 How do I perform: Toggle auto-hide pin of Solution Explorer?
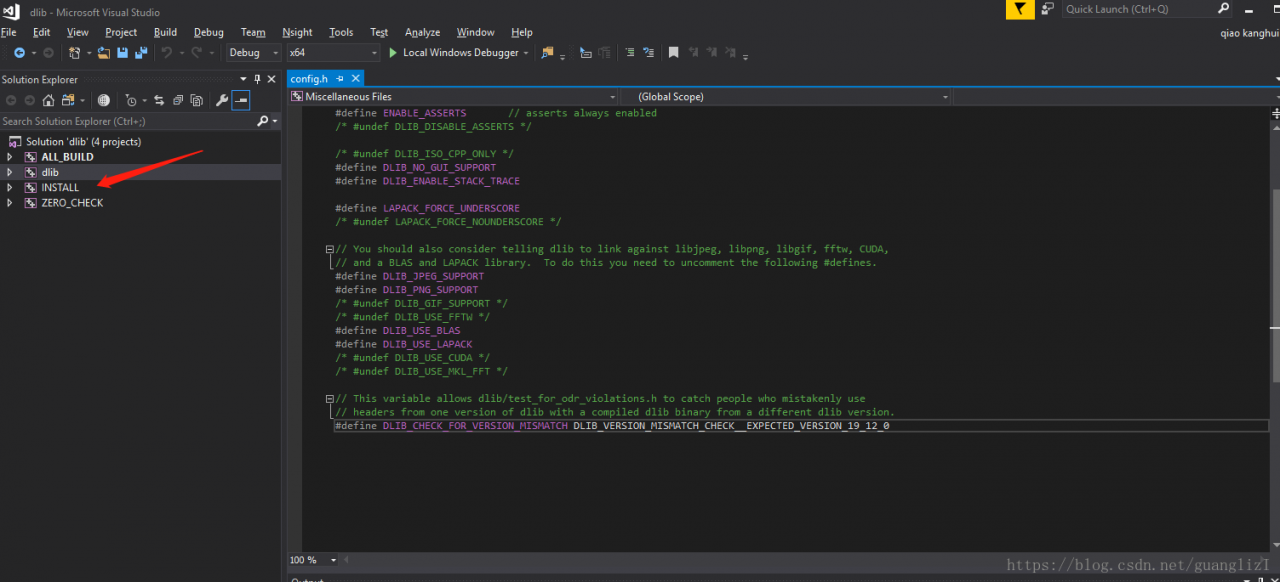(257, 79)
